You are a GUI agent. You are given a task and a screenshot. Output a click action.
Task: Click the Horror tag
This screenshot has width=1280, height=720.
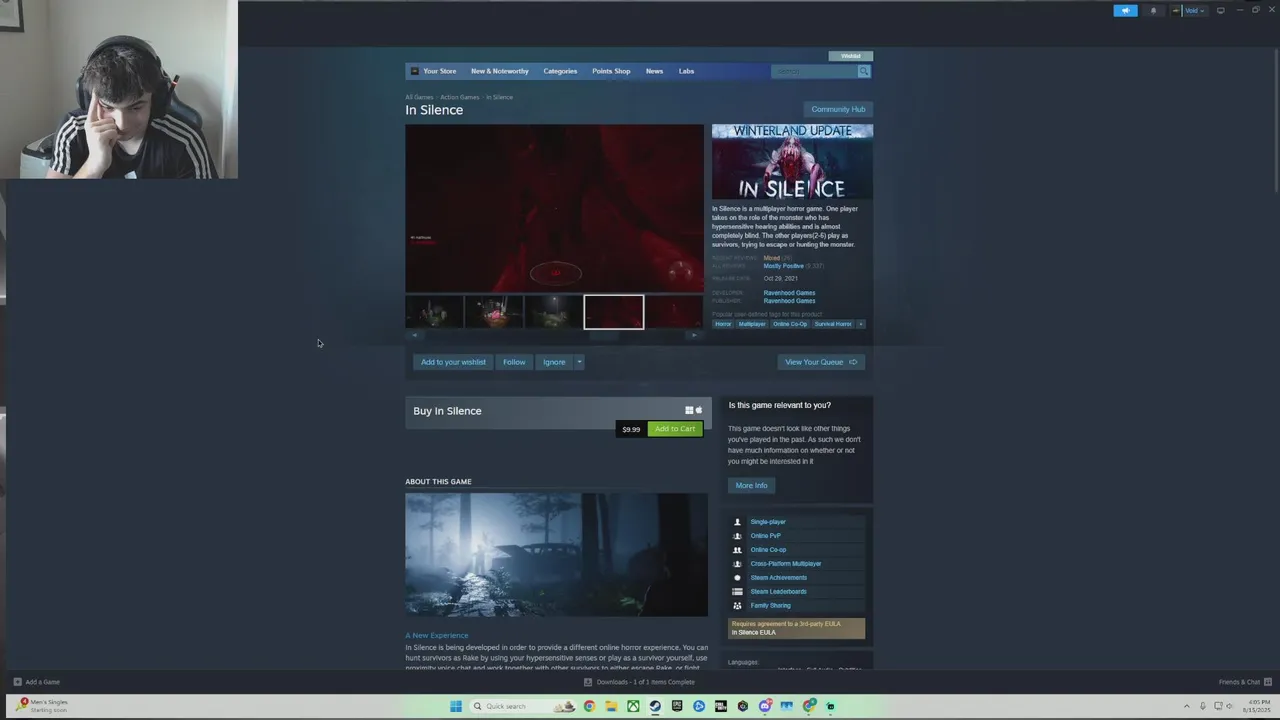tap(723, 324)
